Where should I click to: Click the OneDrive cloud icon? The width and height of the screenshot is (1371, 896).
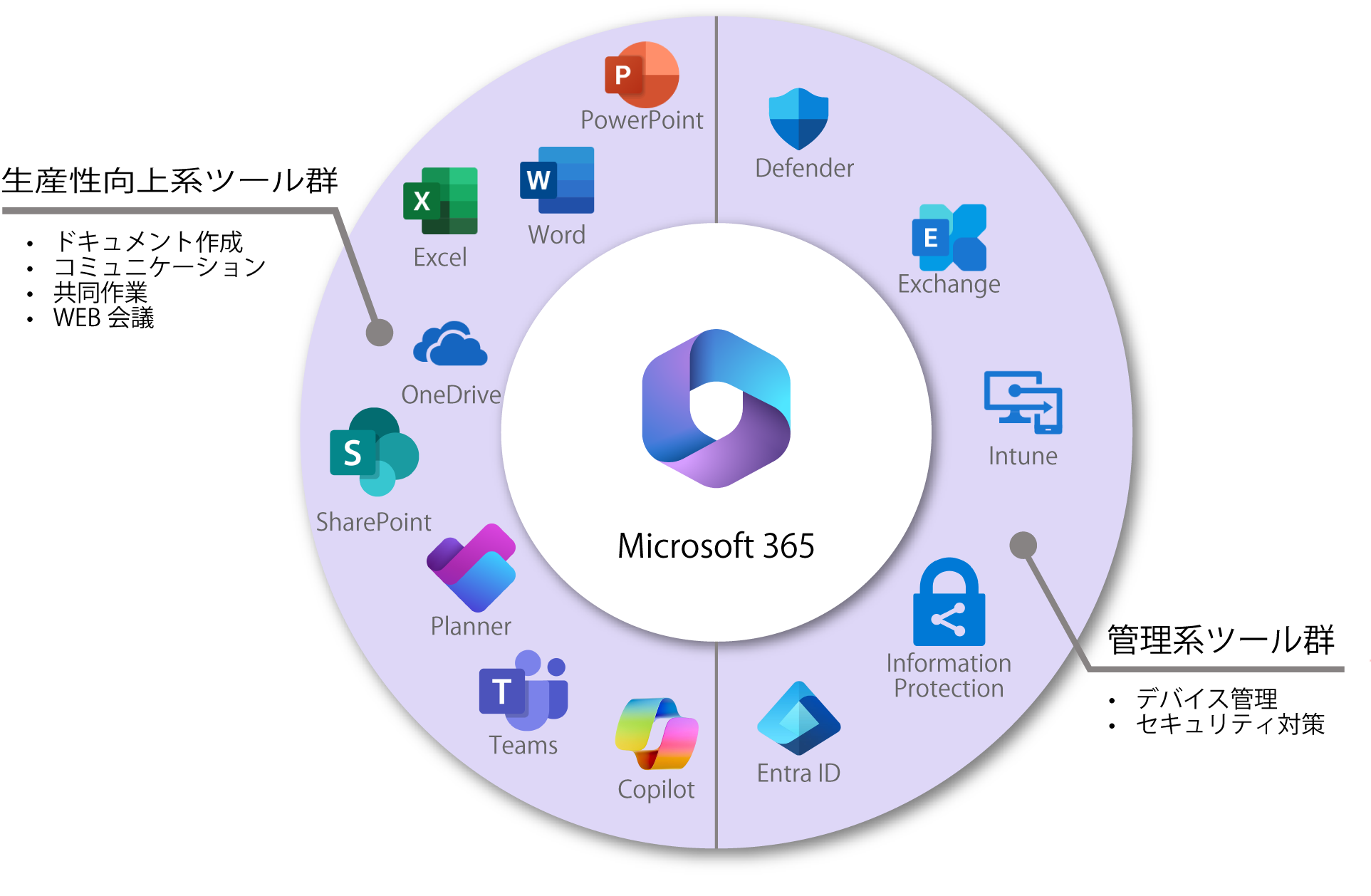coord(450,343)
